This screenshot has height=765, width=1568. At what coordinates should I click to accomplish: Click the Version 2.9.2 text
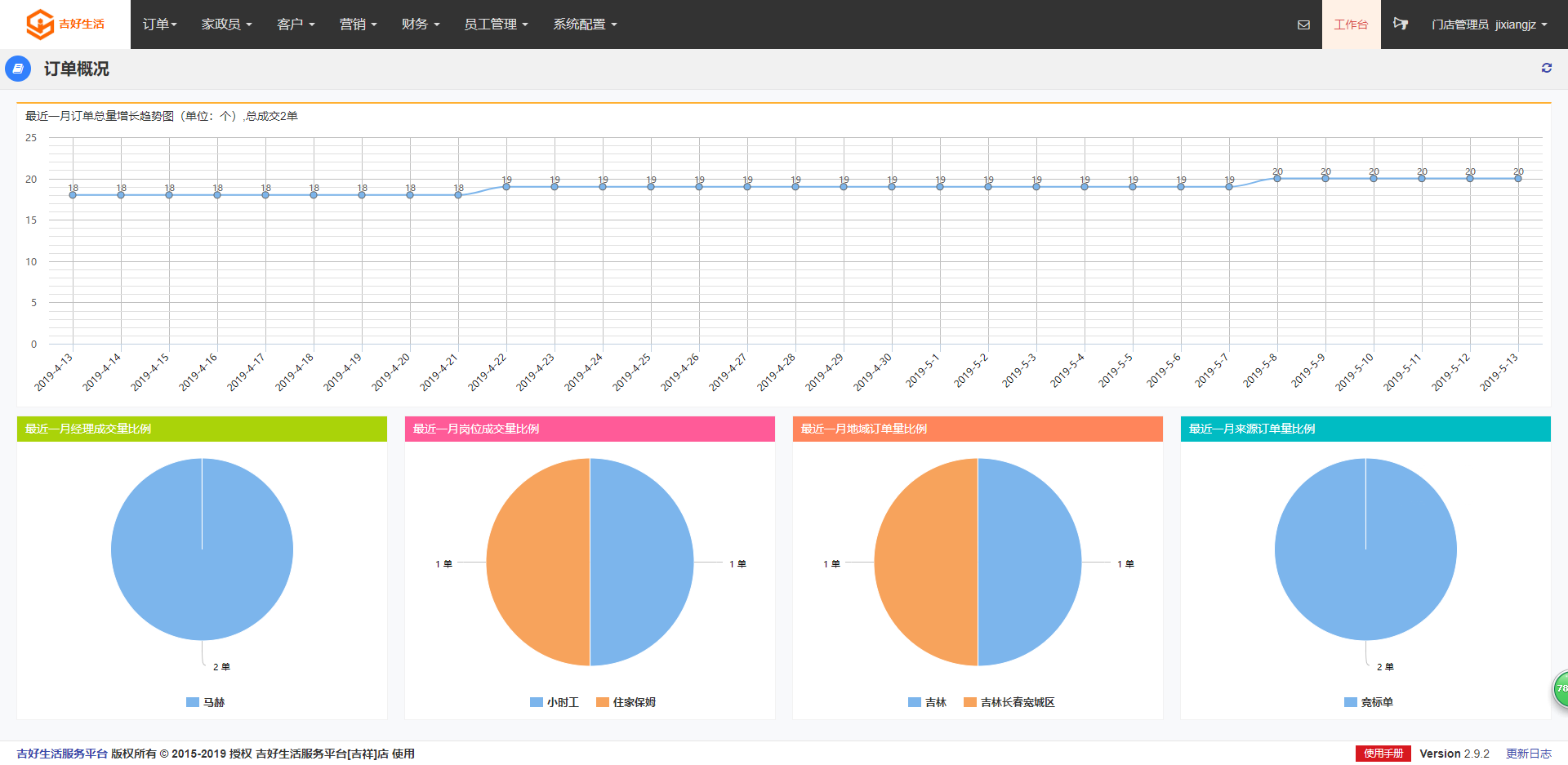(x=1454, y=754)
